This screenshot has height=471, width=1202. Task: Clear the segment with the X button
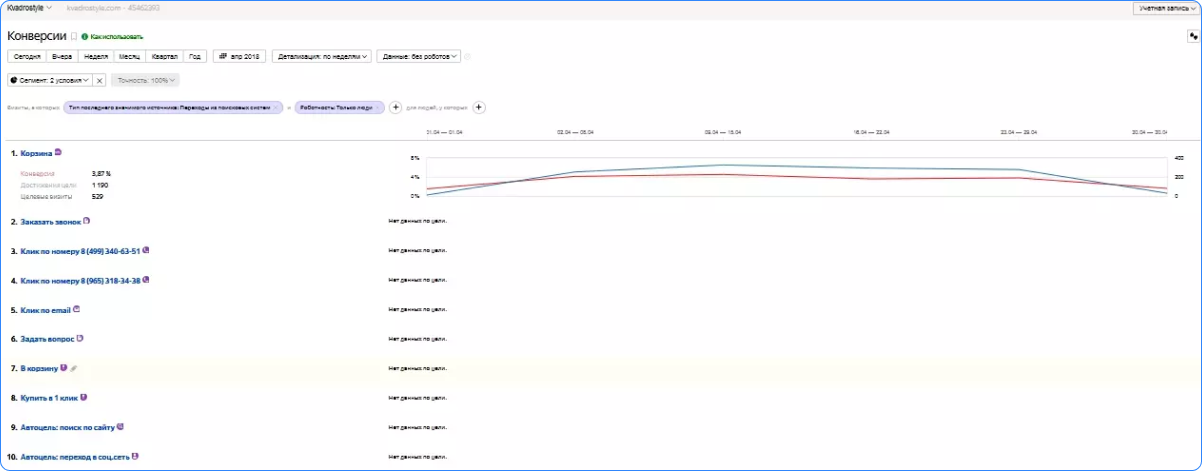(100, 80)
